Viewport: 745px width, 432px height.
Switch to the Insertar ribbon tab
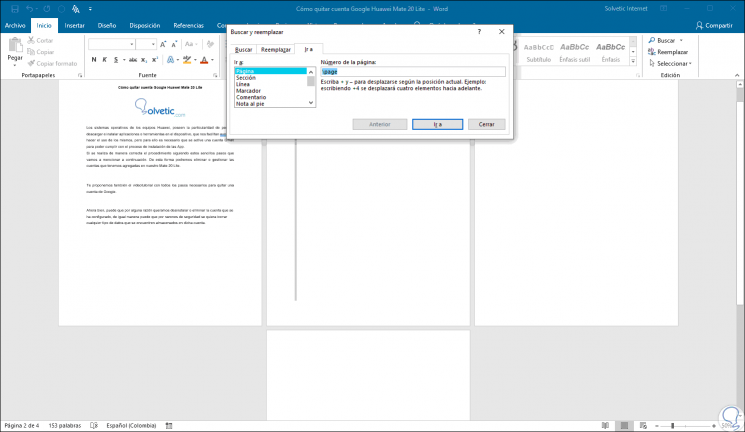[x=75, y=25]
